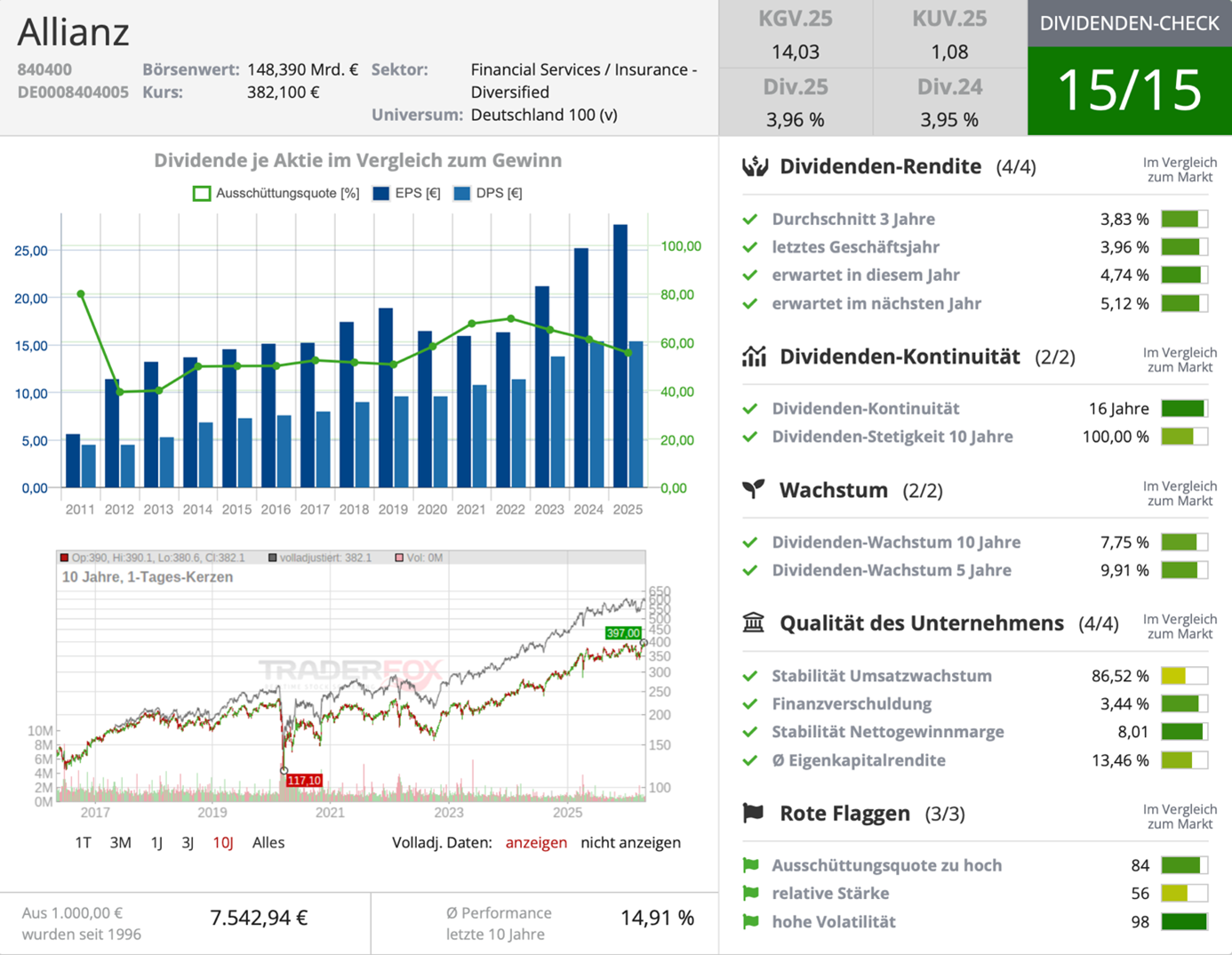Screen dimensions: 1232x955
Task: Toggle EPS [€] legend entry
Action: click(406, 193)
